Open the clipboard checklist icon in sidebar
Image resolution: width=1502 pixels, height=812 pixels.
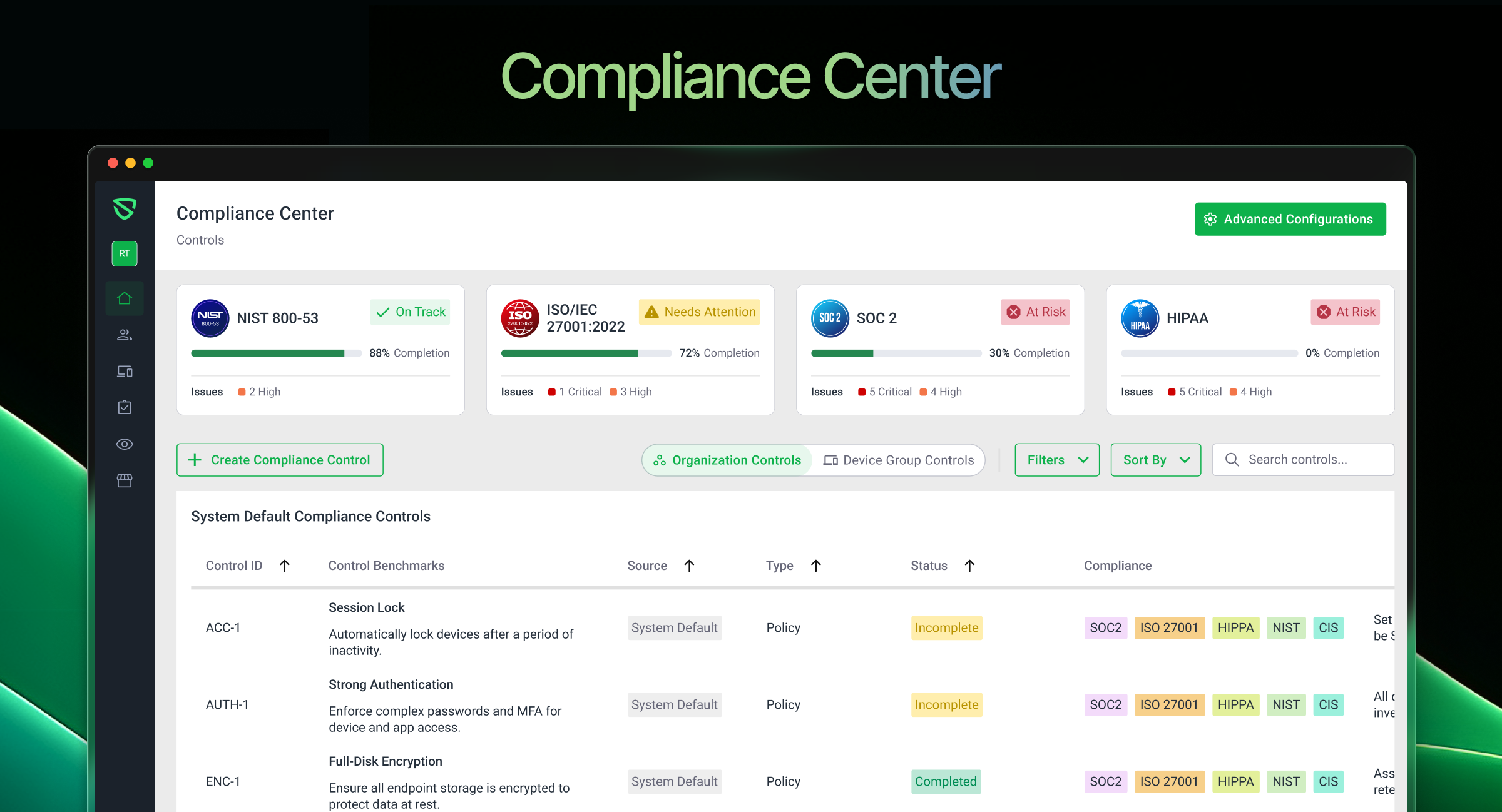click(x=125, y=407)
